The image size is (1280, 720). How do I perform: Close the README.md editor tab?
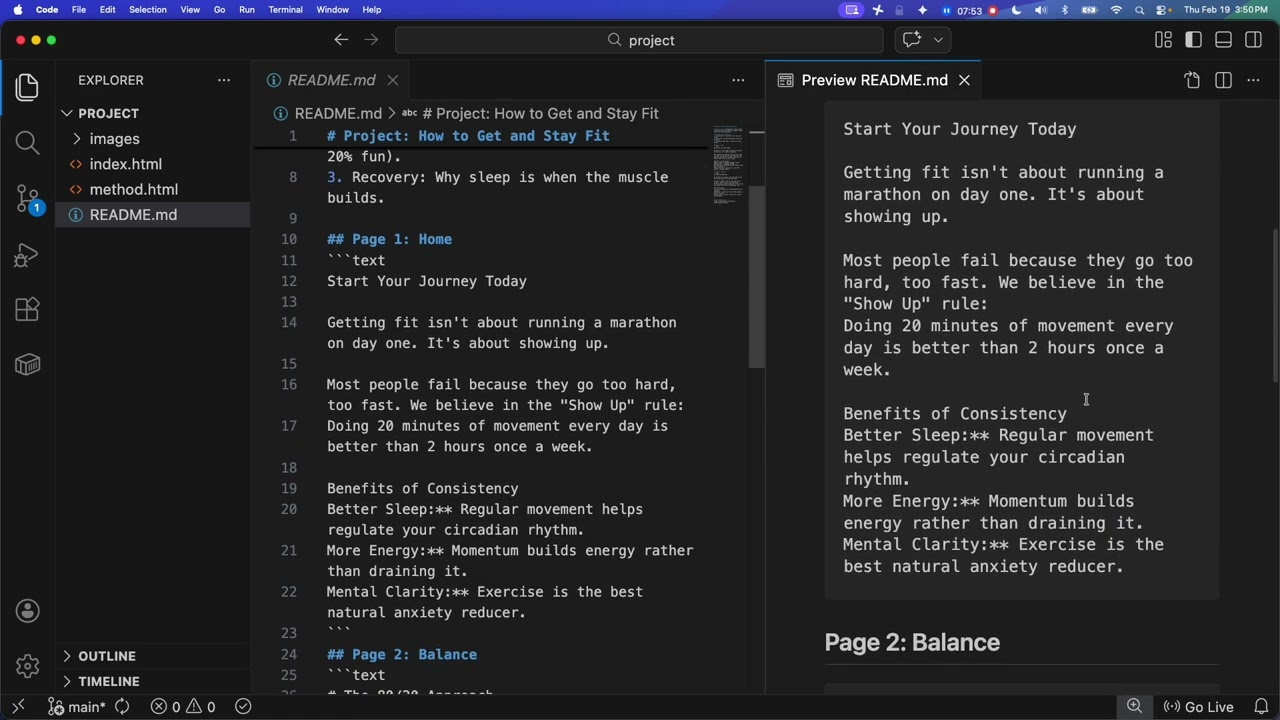[x=393, y=80]
